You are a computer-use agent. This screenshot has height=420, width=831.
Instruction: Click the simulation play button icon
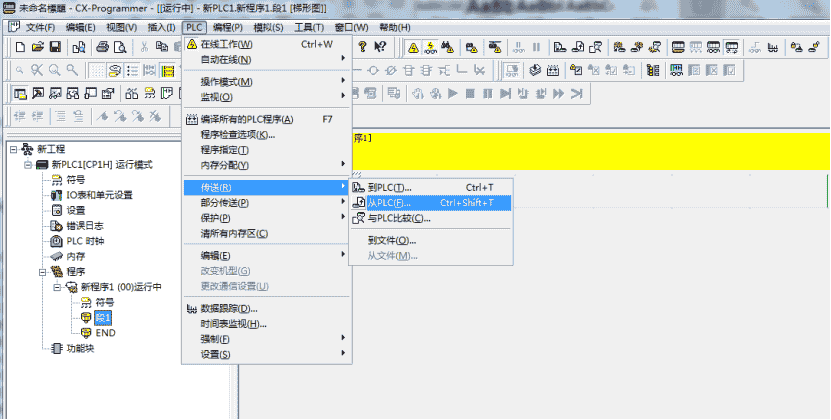pos(453,94)
